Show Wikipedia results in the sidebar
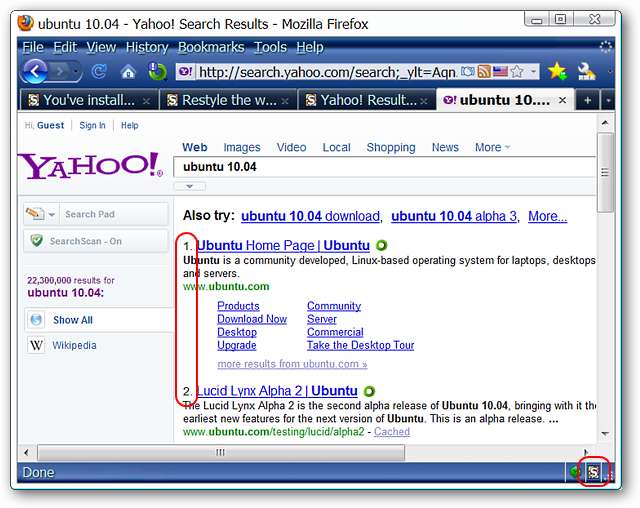Image resolution: width=640 pixels, height=508 pixels. click(74, 345)
